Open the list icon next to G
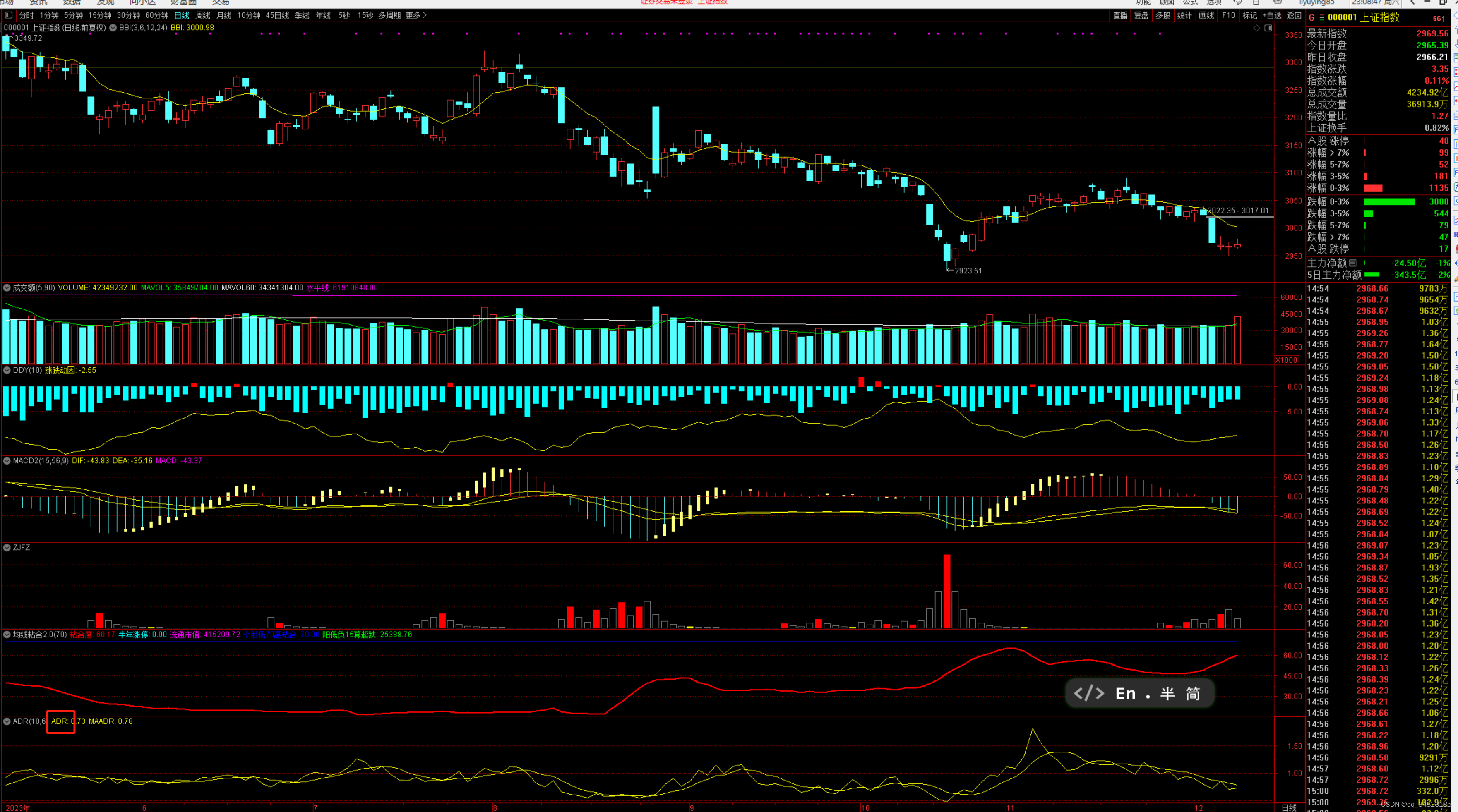1458x812 pixels. click(x=1321, y=17)
